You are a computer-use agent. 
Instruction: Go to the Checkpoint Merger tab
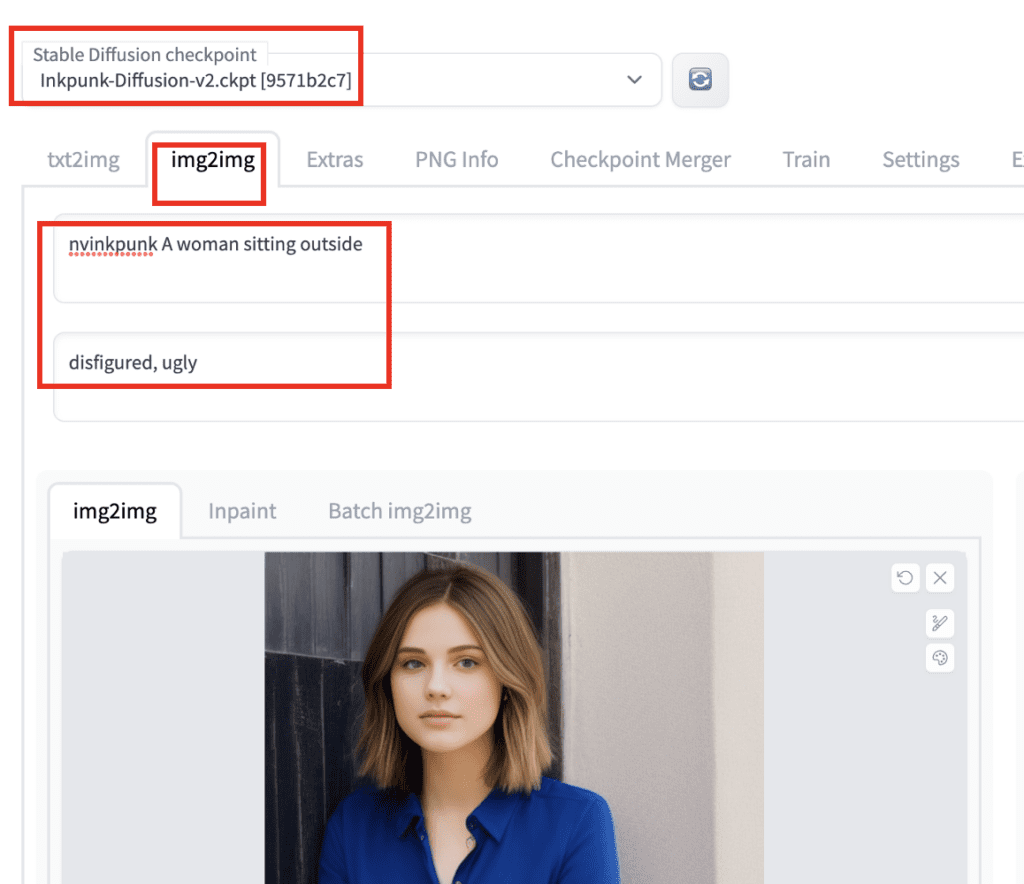(640, 159)
